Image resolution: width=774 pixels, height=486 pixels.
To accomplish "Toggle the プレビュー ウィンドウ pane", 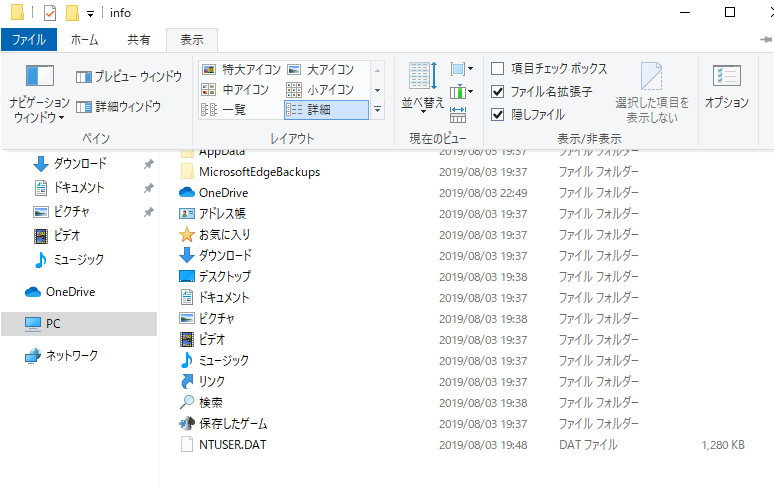I will (129, 77).
